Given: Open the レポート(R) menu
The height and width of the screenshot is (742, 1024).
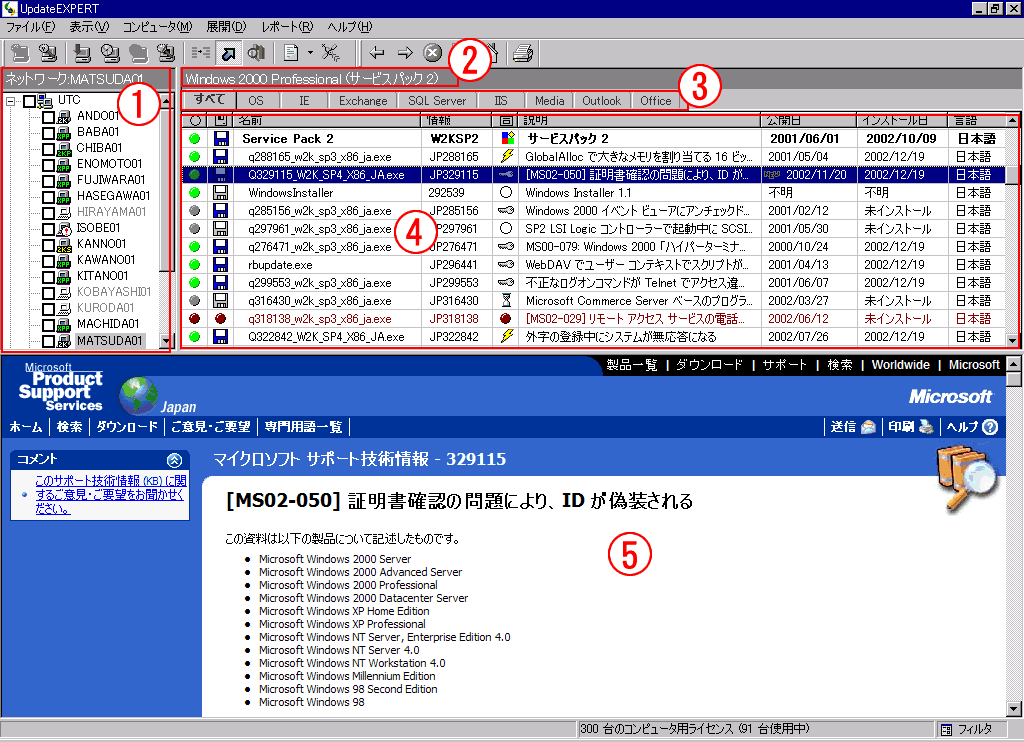Looking at the screenshot, I should tap(287, 27).
